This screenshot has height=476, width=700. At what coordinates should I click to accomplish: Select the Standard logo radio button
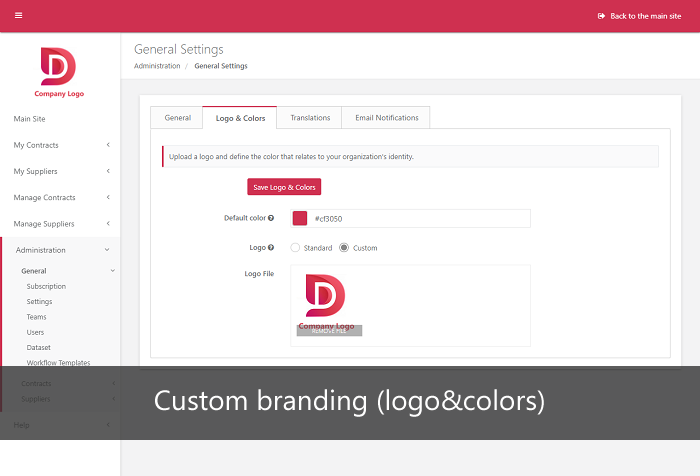[x=295, y=247]
